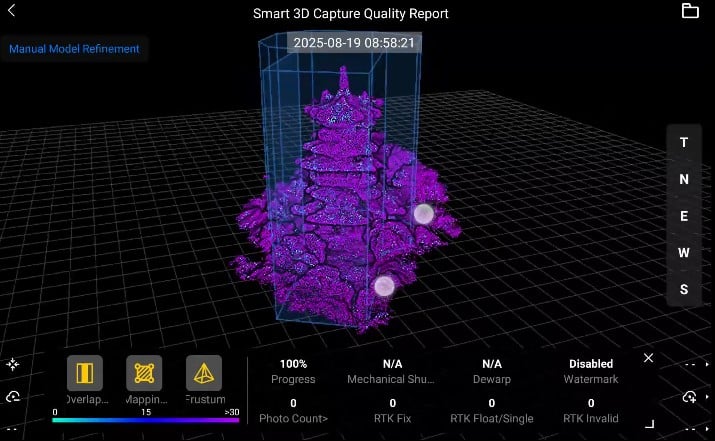Close the quality report stats panel
Screen dimensions: 715x441
click(x=648, y=358)
